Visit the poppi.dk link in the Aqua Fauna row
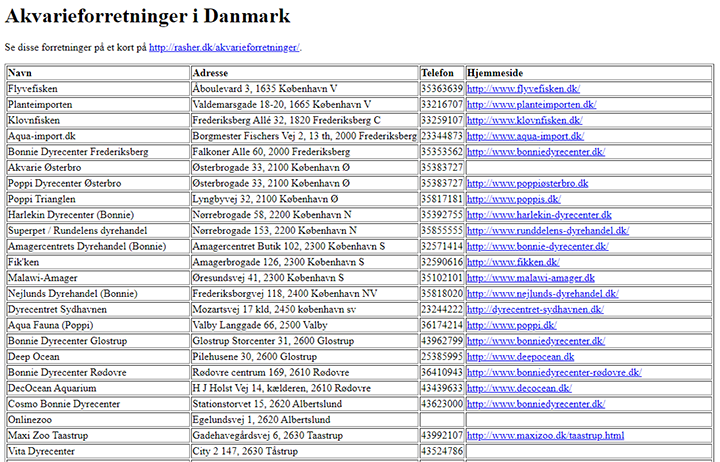 [512, 325]
